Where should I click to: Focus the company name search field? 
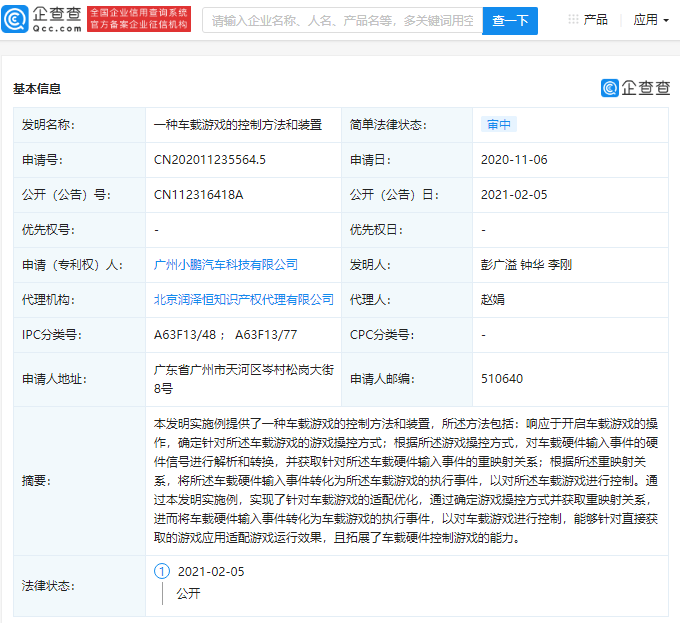(342, 20)
